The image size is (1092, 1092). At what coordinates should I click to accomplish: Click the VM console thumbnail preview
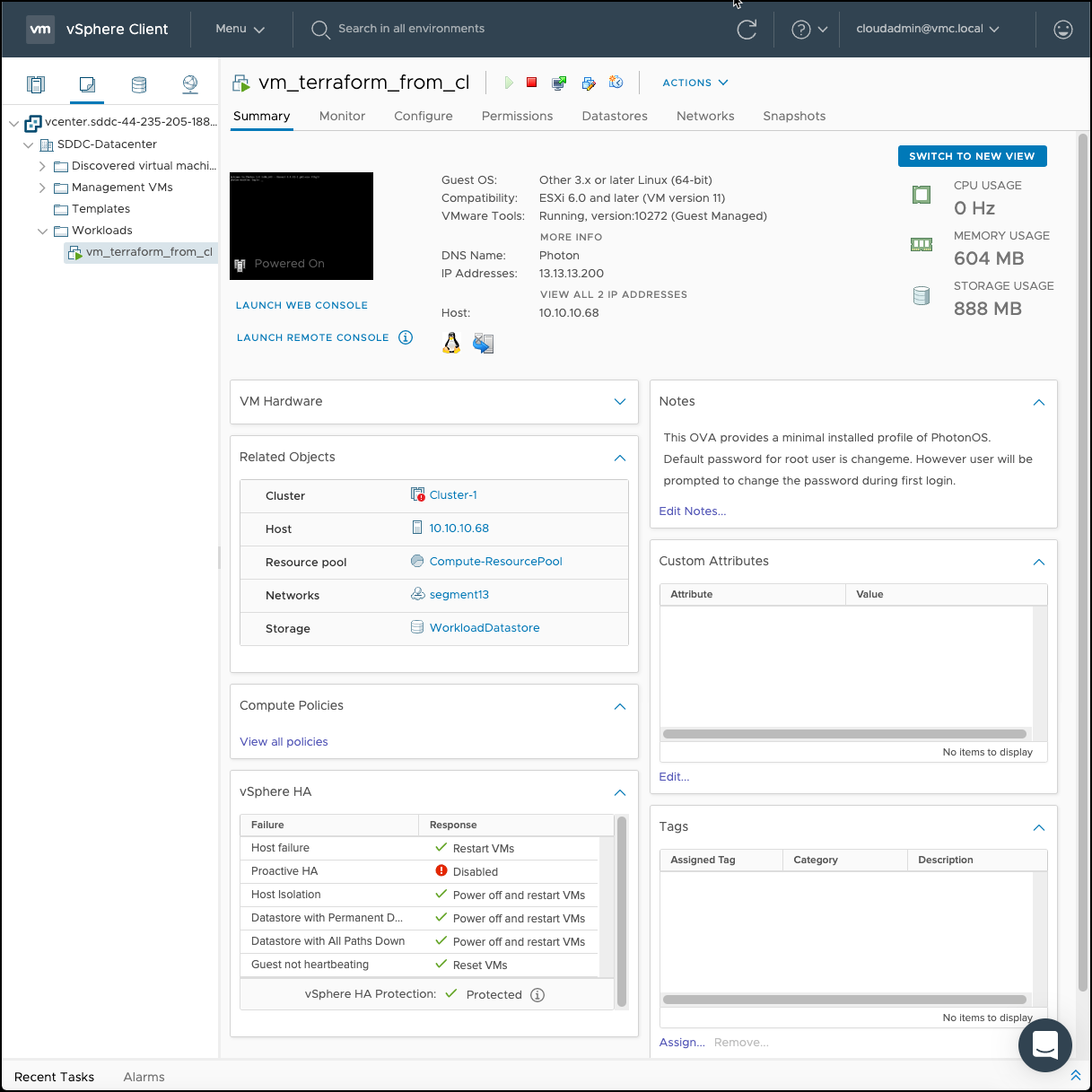301,225
